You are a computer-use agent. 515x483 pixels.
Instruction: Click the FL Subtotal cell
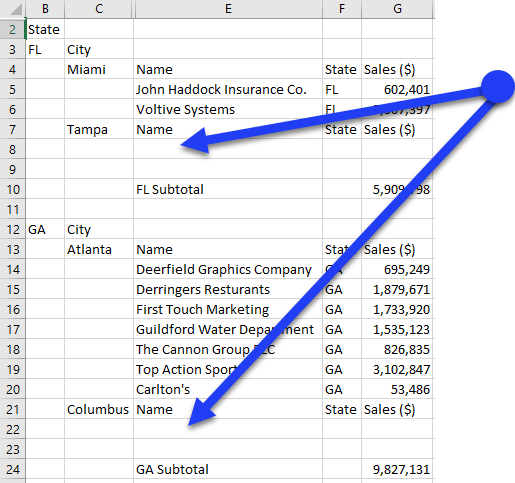click(228, 189)
